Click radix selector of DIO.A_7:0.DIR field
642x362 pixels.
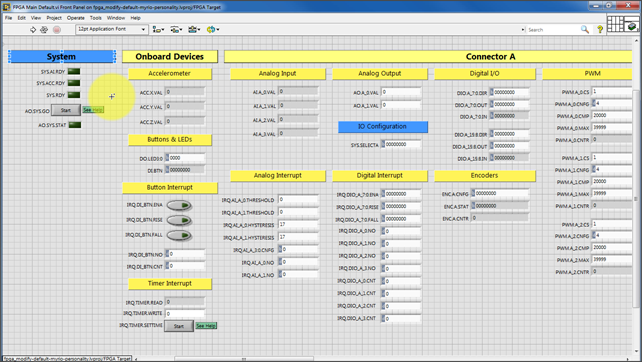(492, 92)
